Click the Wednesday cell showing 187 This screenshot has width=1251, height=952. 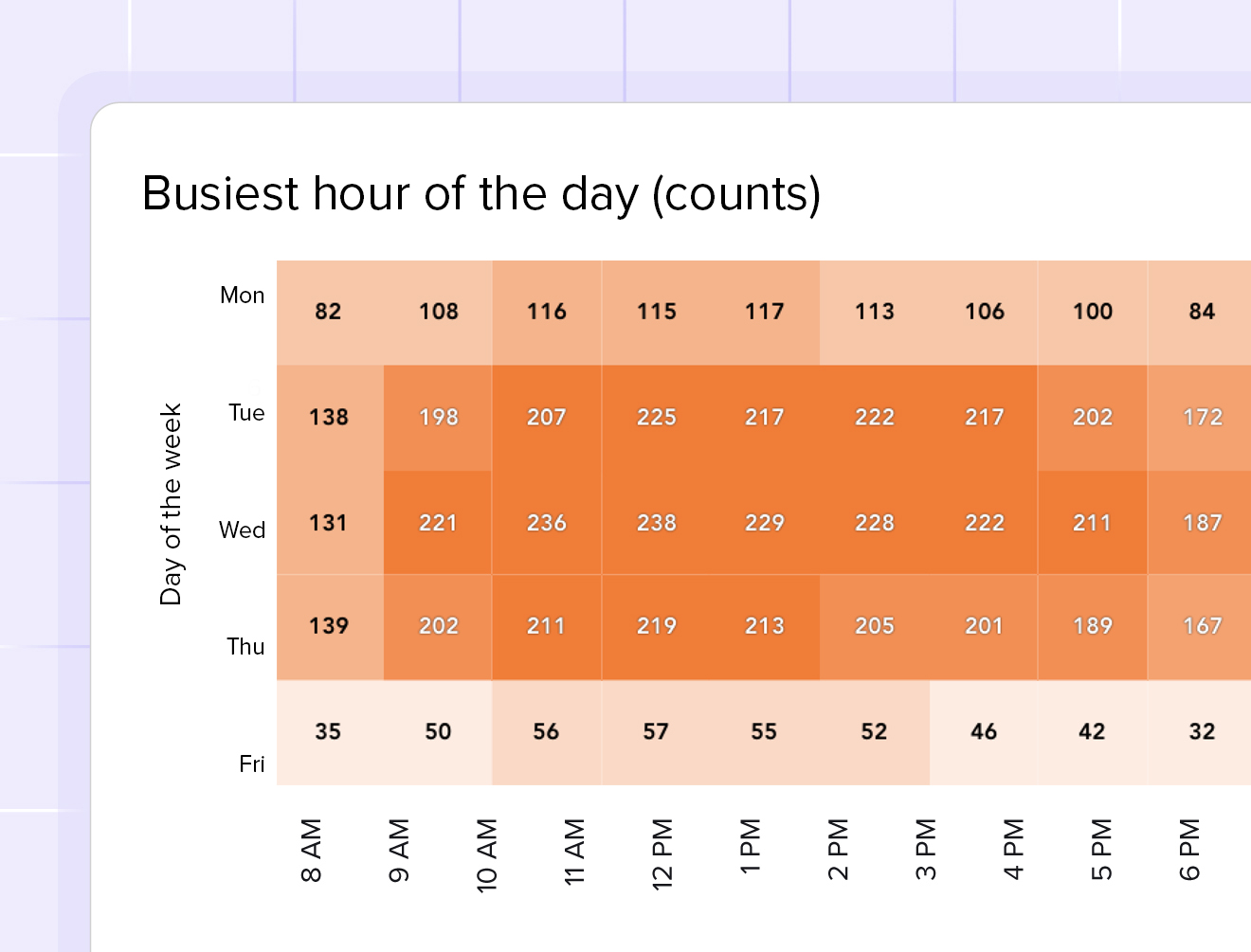tap(1202, 523)
